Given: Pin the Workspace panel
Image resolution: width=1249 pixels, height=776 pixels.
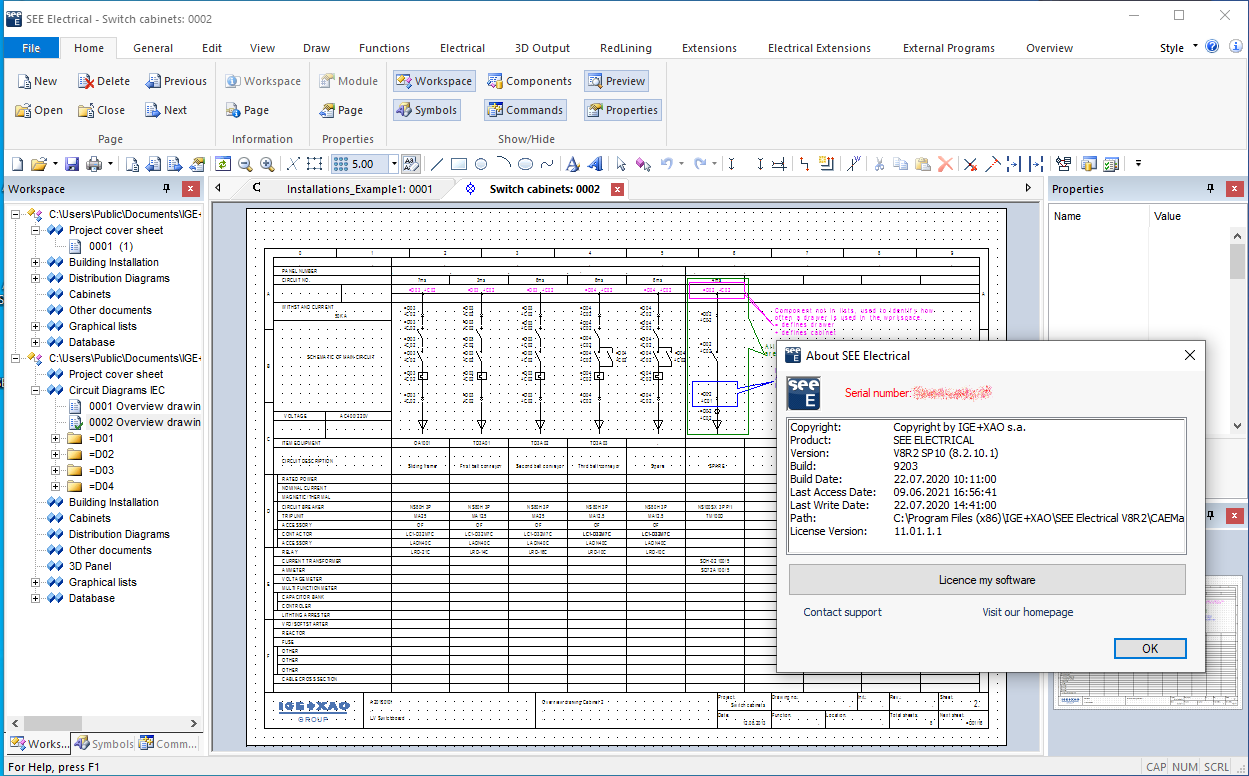Looking at the screenshot, I should click(x=166, y=189).
